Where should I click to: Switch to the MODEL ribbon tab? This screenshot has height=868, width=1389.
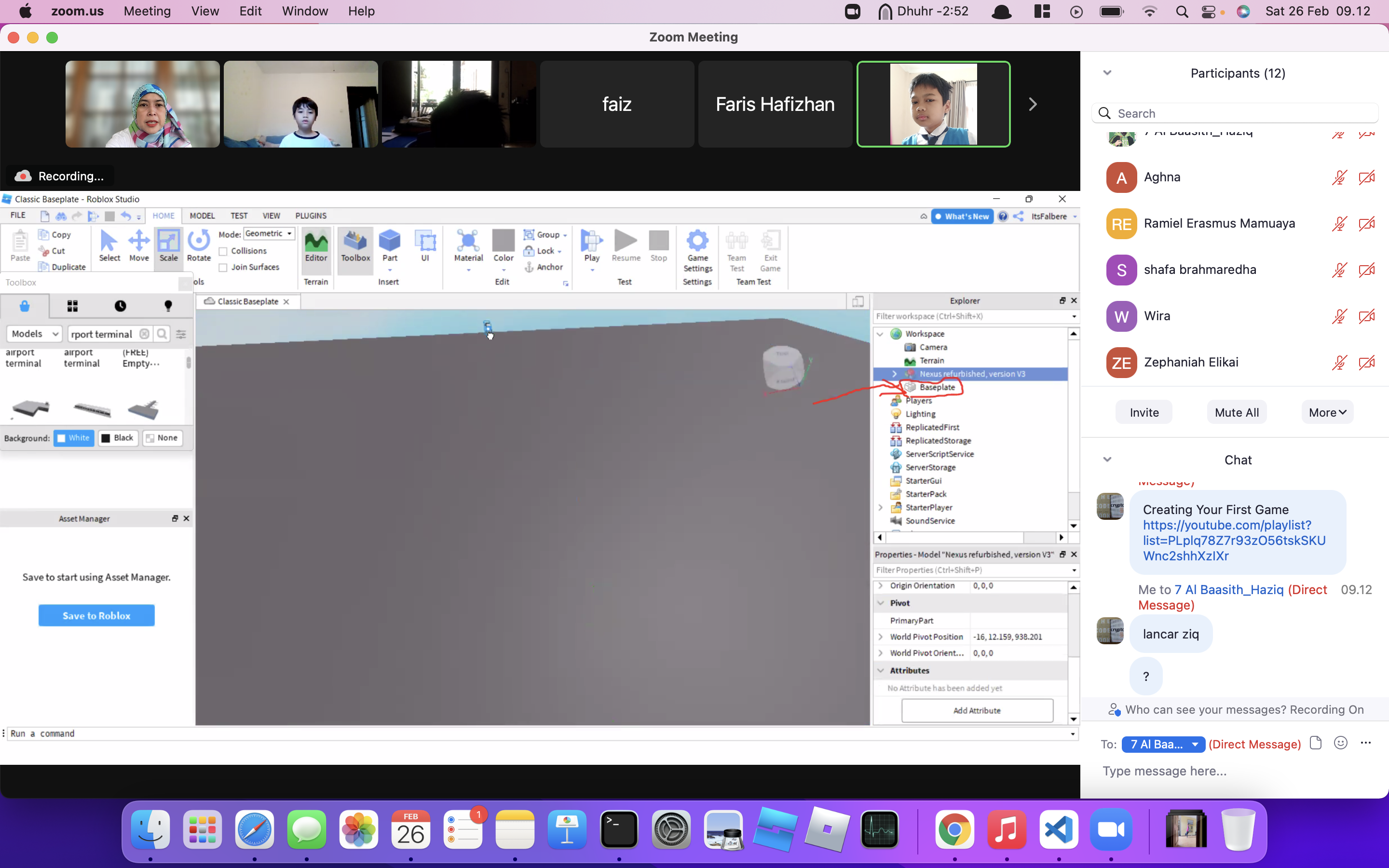point(202,216)
